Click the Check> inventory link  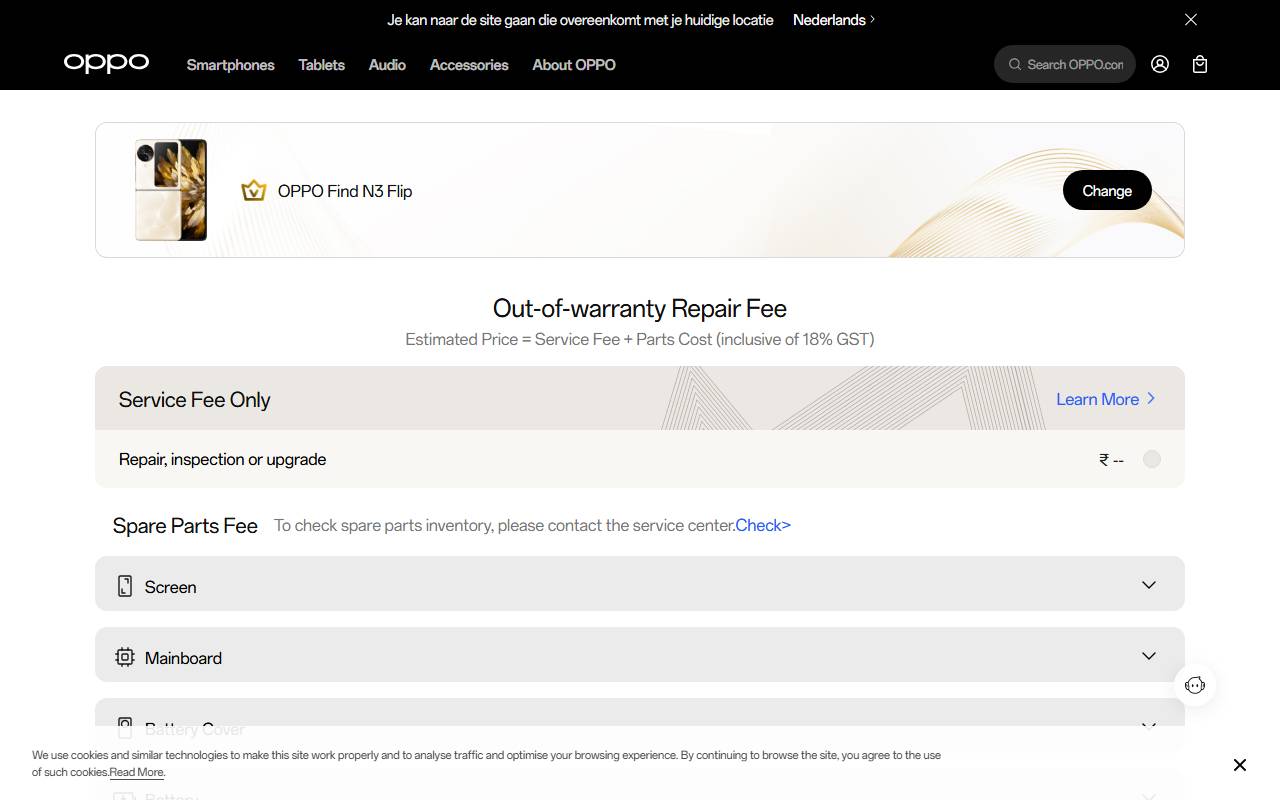tap(763, 525)
